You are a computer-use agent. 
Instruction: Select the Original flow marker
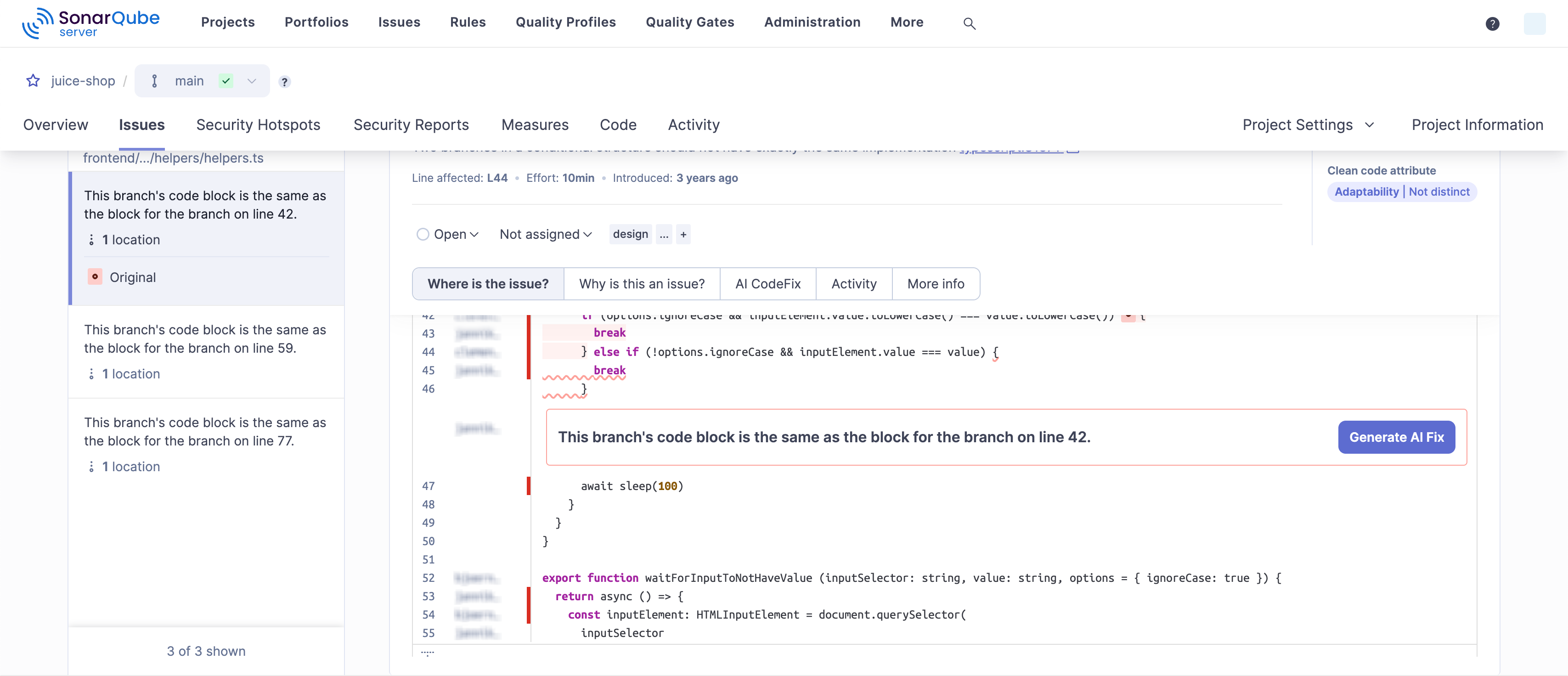[96, 277]
